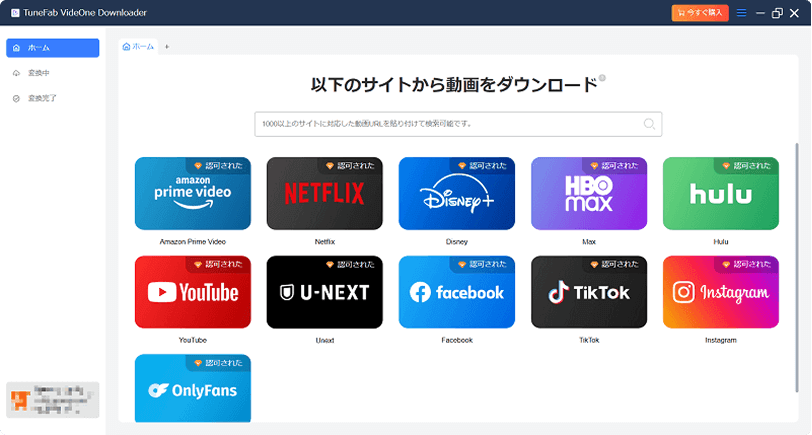This screenshot has width=812, height=435.
Task: Switch to the ホーム tab
Action: tap(138, 47)
